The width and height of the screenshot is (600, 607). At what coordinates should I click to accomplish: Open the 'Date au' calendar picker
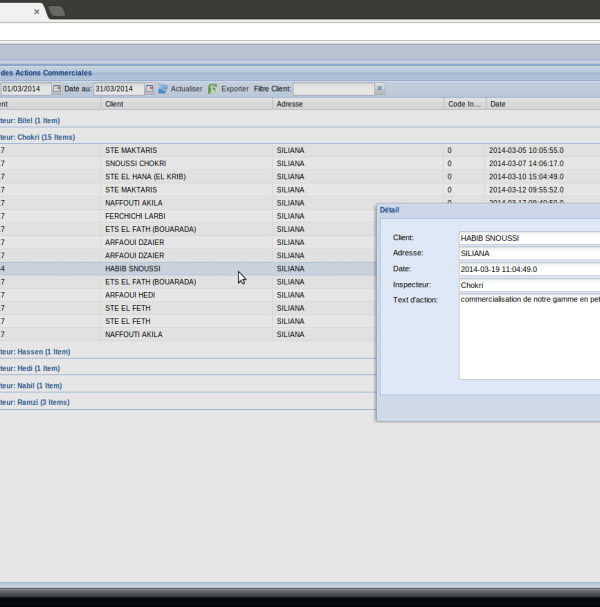[x=150, y=89]
